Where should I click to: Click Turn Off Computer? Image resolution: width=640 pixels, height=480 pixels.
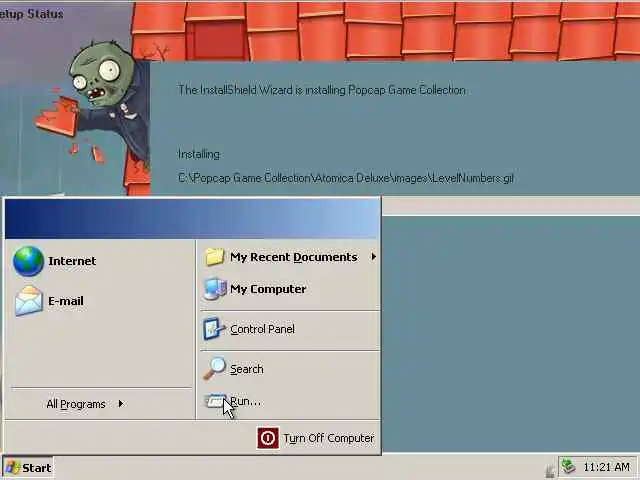click(315, 438)
